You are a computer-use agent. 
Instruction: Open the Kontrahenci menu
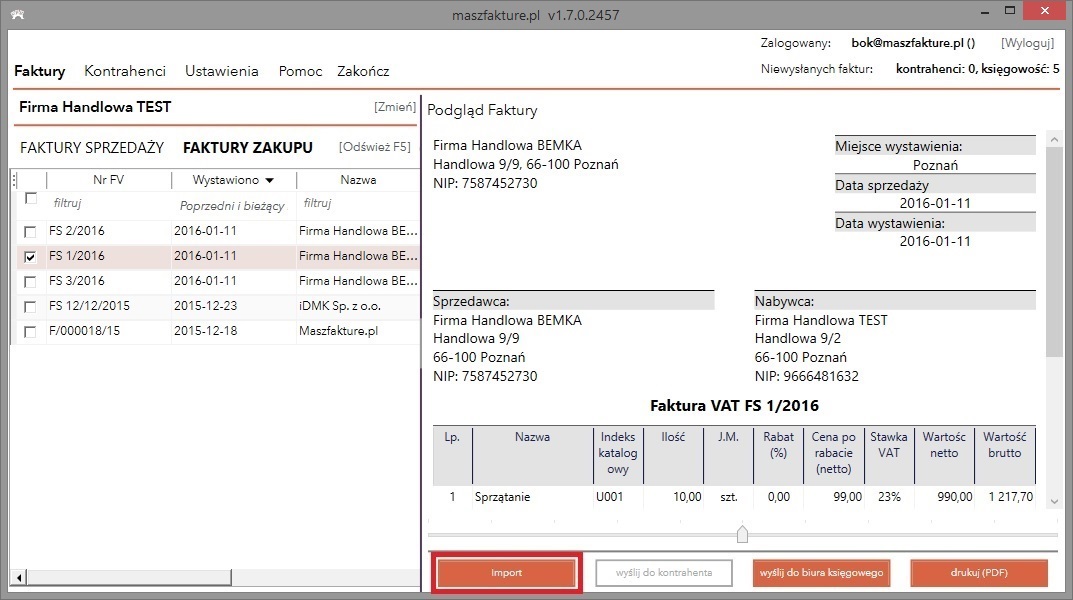pyautogui.click(x=125, y=71)
